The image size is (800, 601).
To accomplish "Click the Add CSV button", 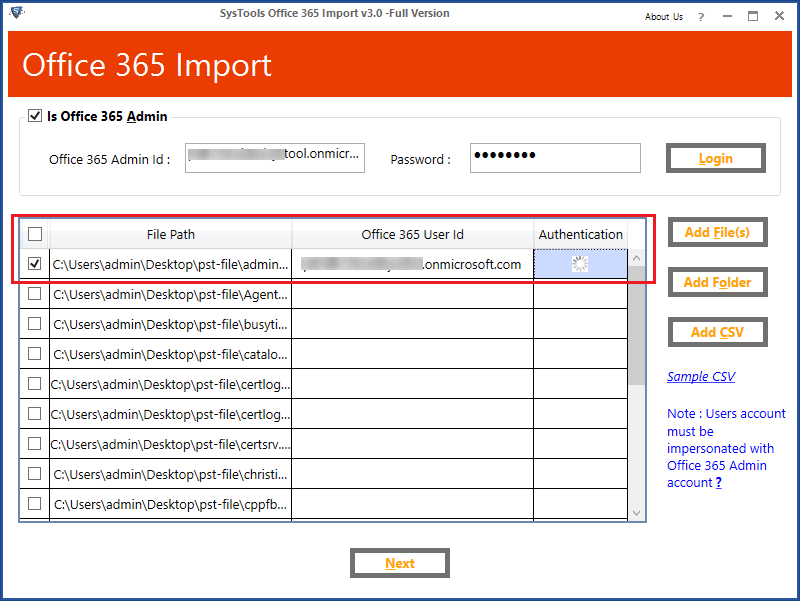I will (717, 332).
